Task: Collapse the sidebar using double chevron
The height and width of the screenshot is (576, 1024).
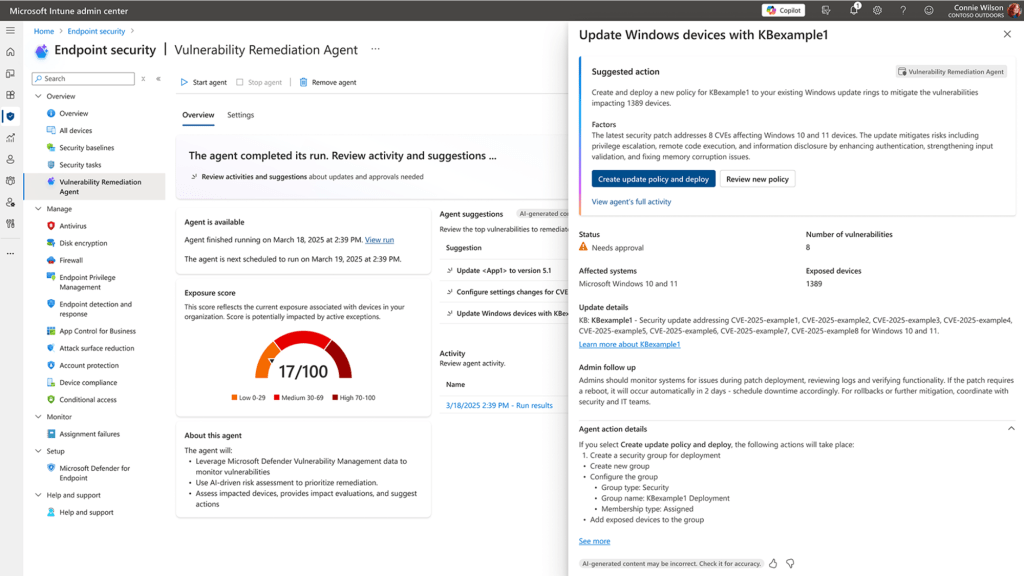Action: click(x=157, y=78)
